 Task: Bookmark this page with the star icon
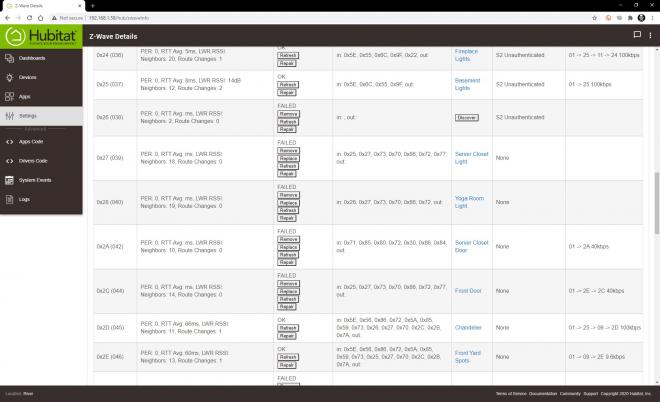coord(594,18)
